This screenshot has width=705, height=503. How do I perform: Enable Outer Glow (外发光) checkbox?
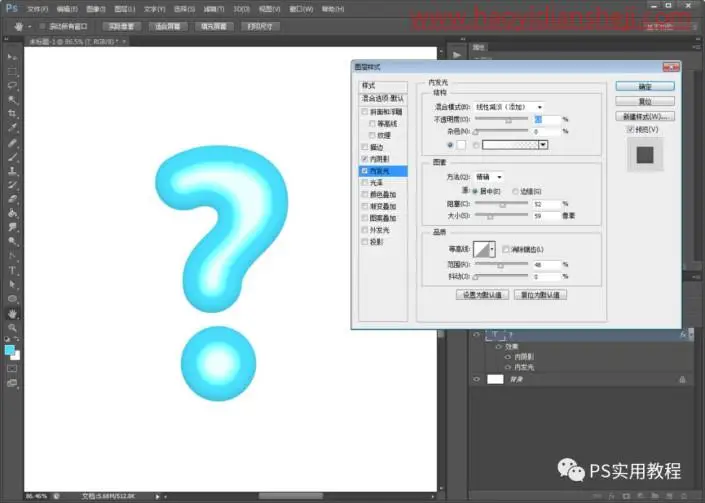[365, 230]
